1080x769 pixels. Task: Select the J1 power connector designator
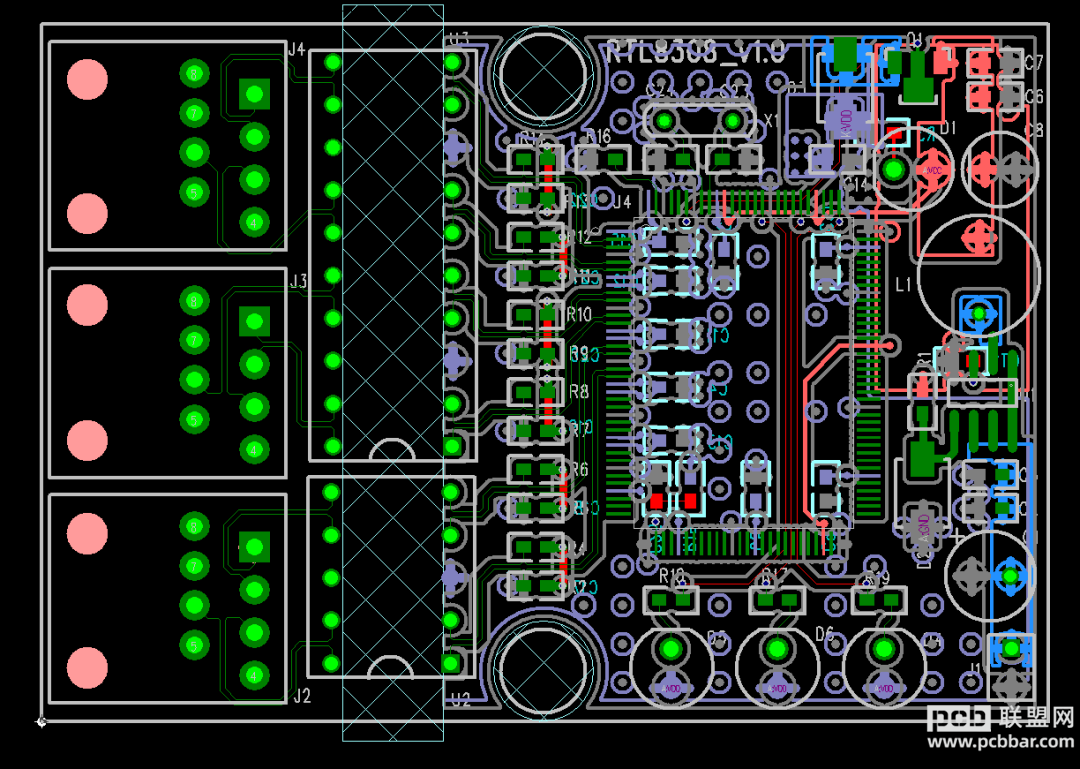tap(975, 668)
